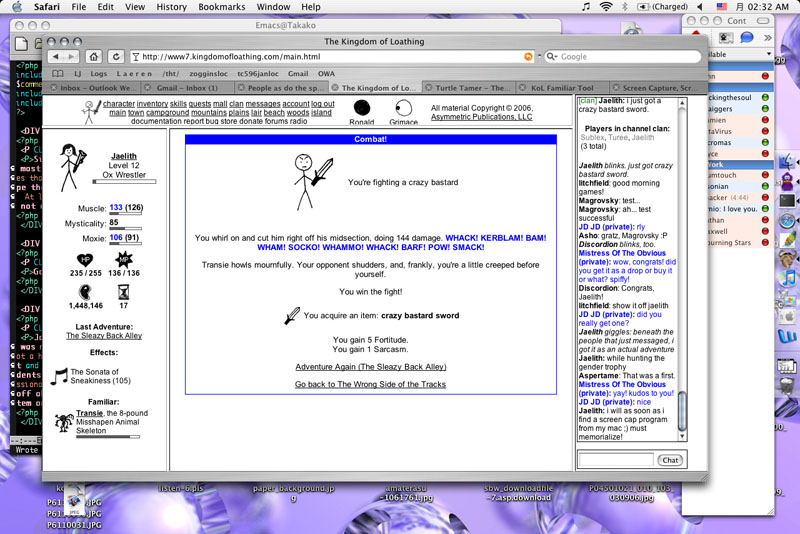This screenshot has height=534, width=800.
Task: Close the Gmail Inbox tab
Action: click(147, 88)
